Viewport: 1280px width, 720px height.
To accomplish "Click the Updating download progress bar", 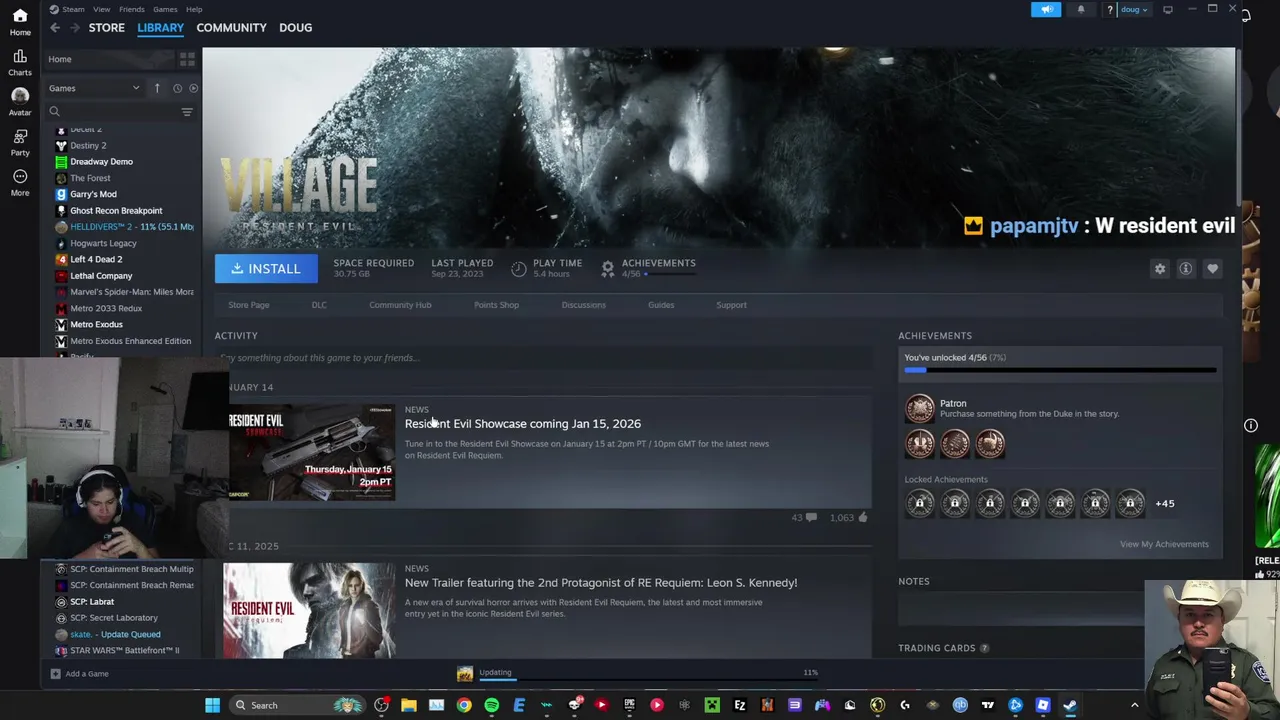I will pyautogui.click(x=650, y=681).
